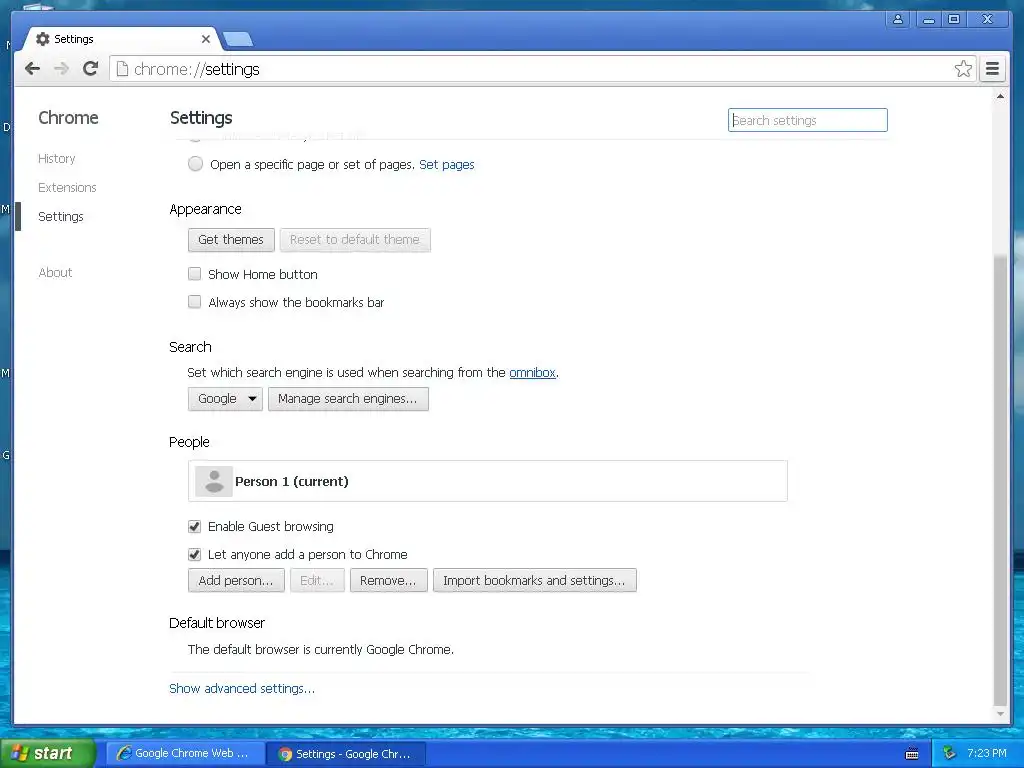Enable Show Home button checkbox
Viewport: 1024px width, 768px height.
coord(195,274)
